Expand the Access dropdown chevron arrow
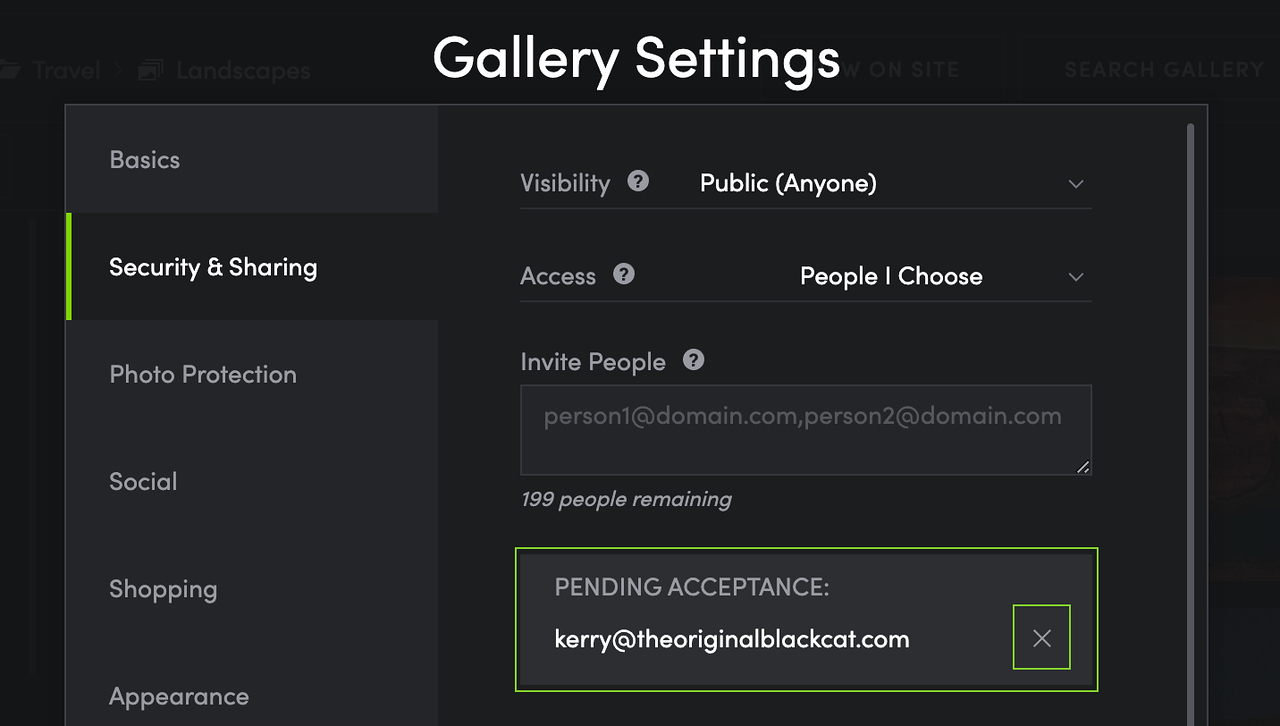Image resolution: width=1280 pixels, height=726 pixels. click(x=1076, y=277)
